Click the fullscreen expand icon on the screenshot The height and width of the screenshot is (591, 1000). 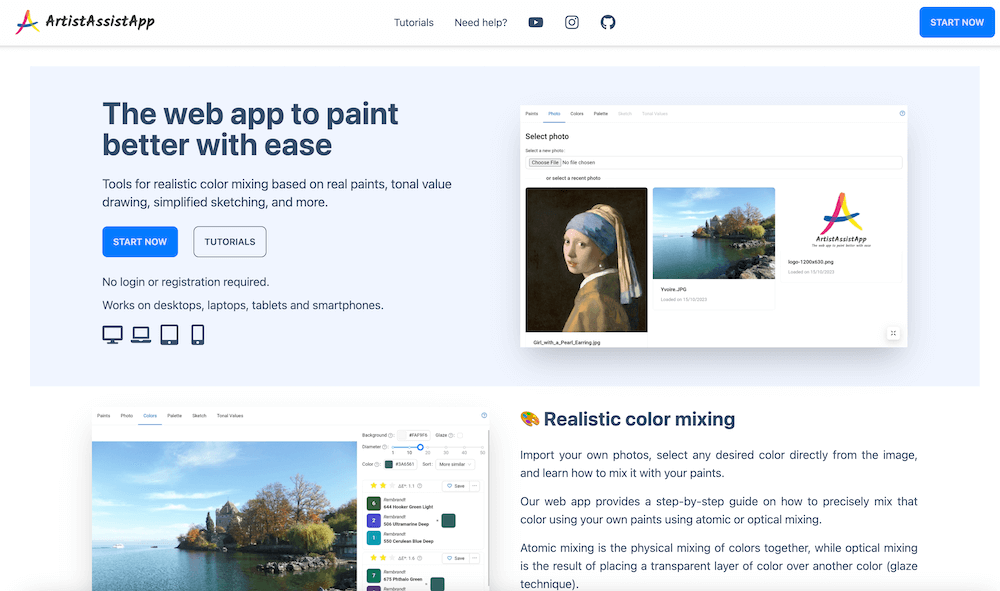[893, 332]
